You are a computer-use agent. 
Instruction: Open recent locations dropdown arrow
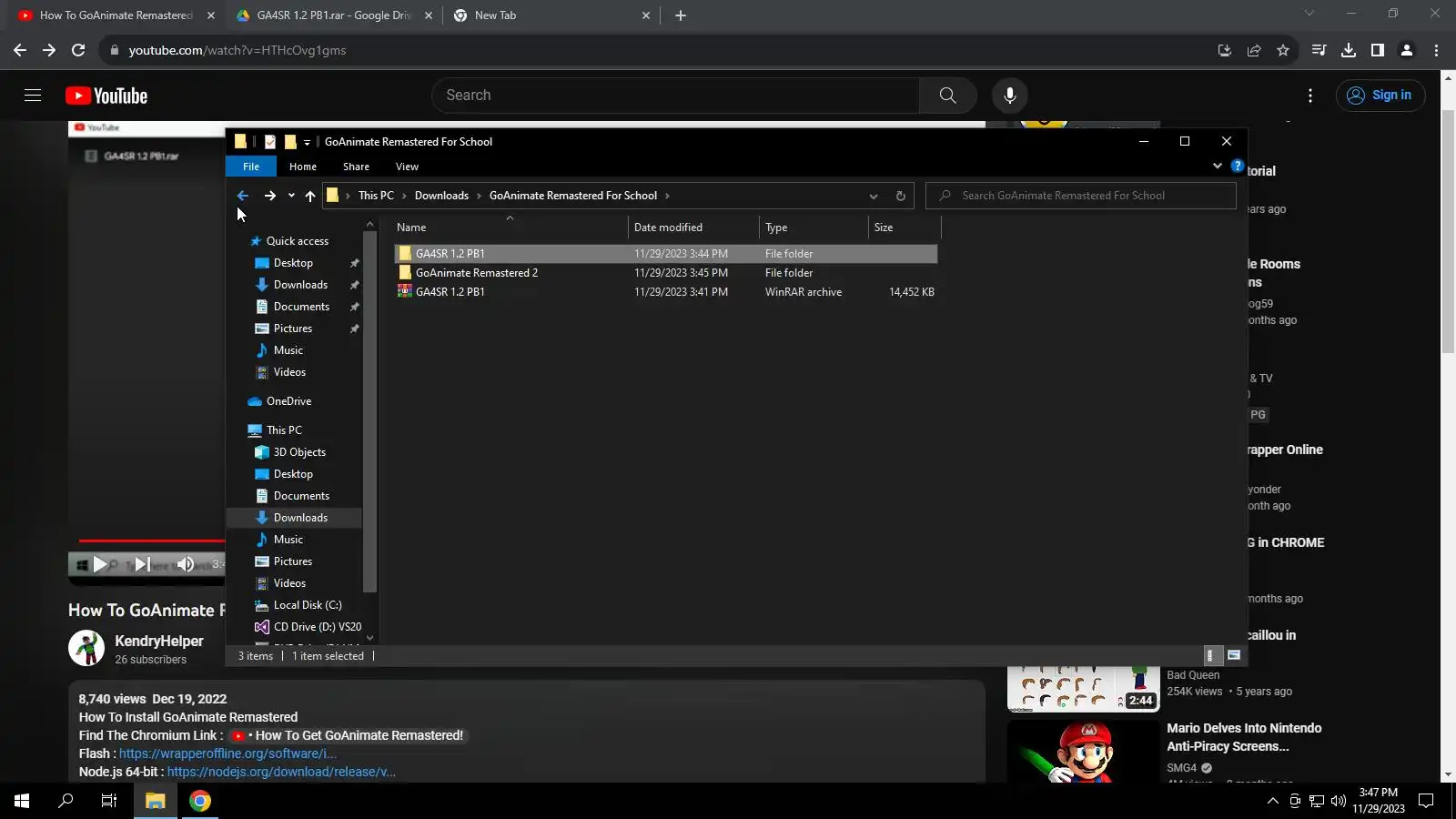(291, 196)
